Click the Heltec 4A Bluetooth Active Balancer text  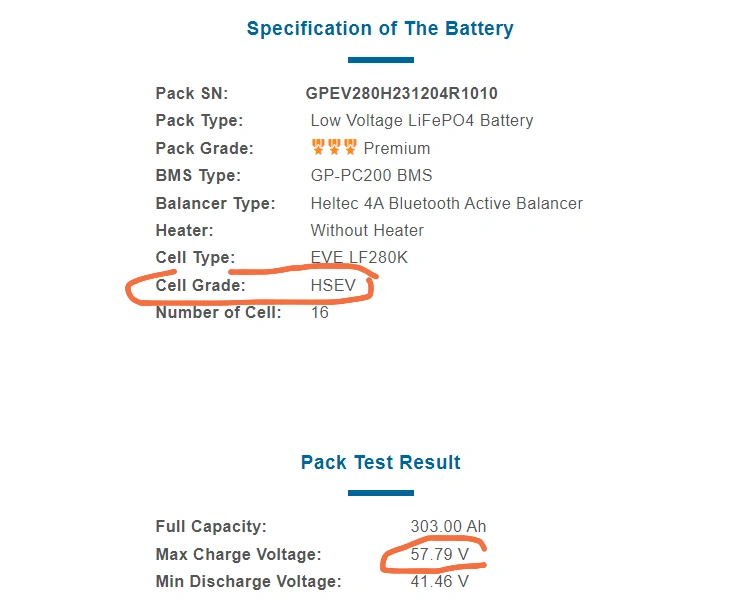click(x=447, y=203)
